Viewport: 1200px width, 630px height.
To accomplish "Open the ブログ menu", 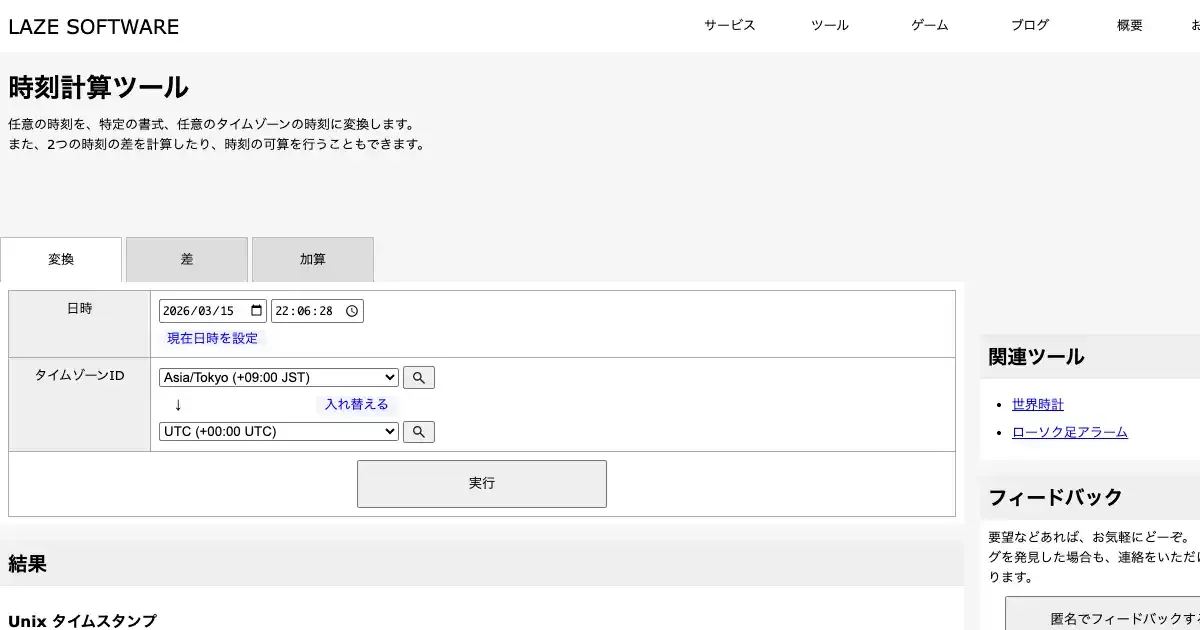I will 1029,26.
